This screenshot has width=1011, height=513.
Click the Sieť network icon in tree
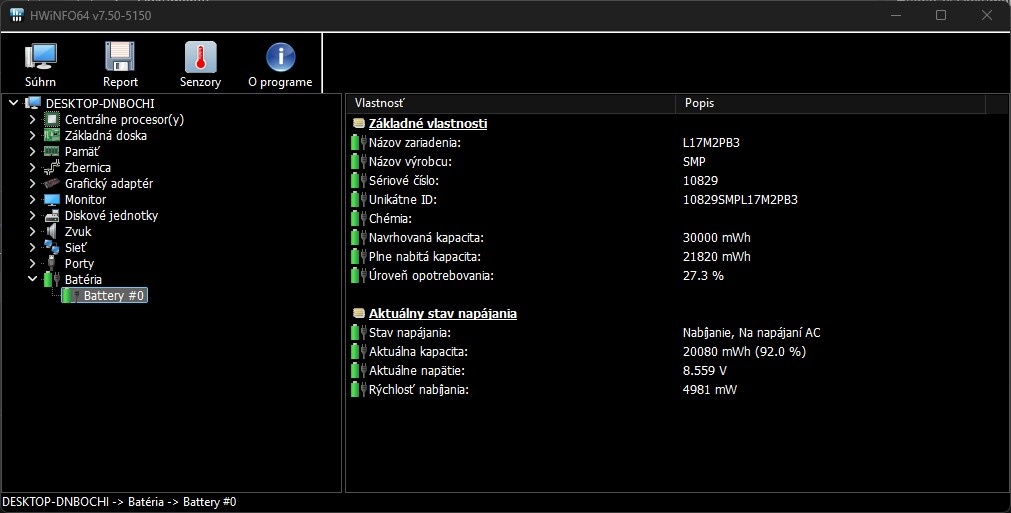52,247
